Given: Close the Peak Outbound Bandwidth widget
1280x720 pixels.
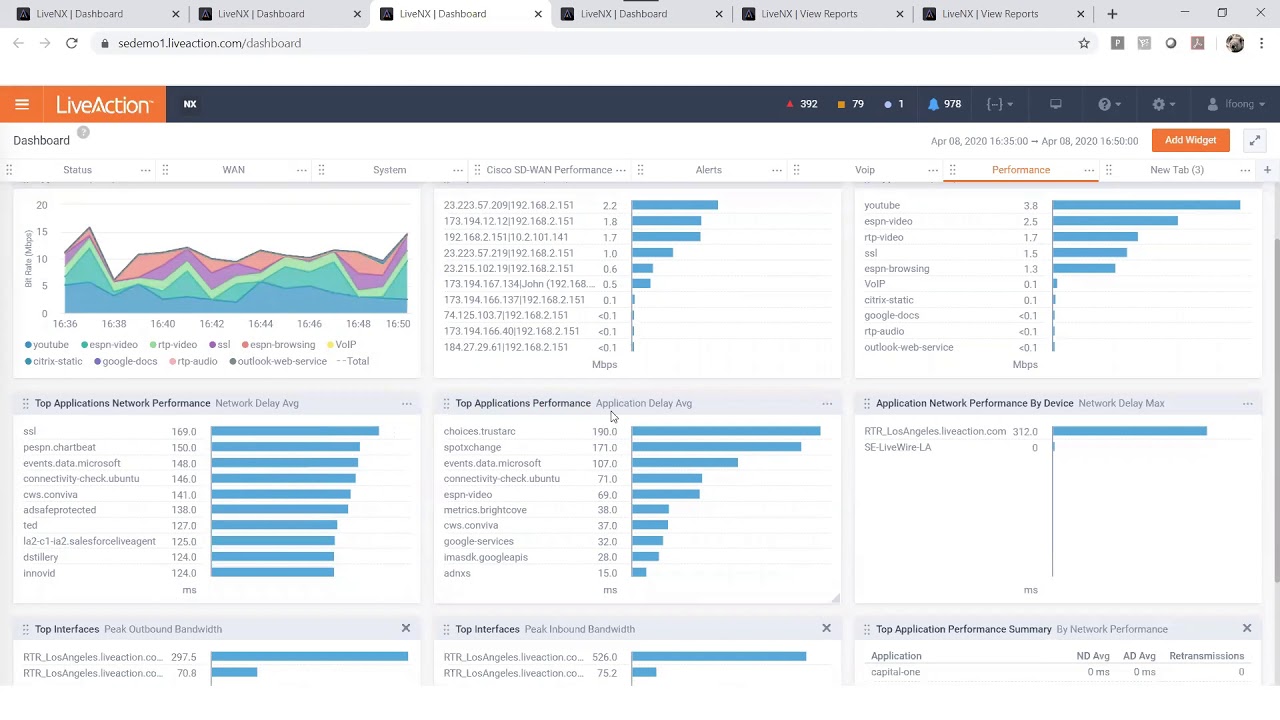Looking at the screenshot, I should pos(406,628).
